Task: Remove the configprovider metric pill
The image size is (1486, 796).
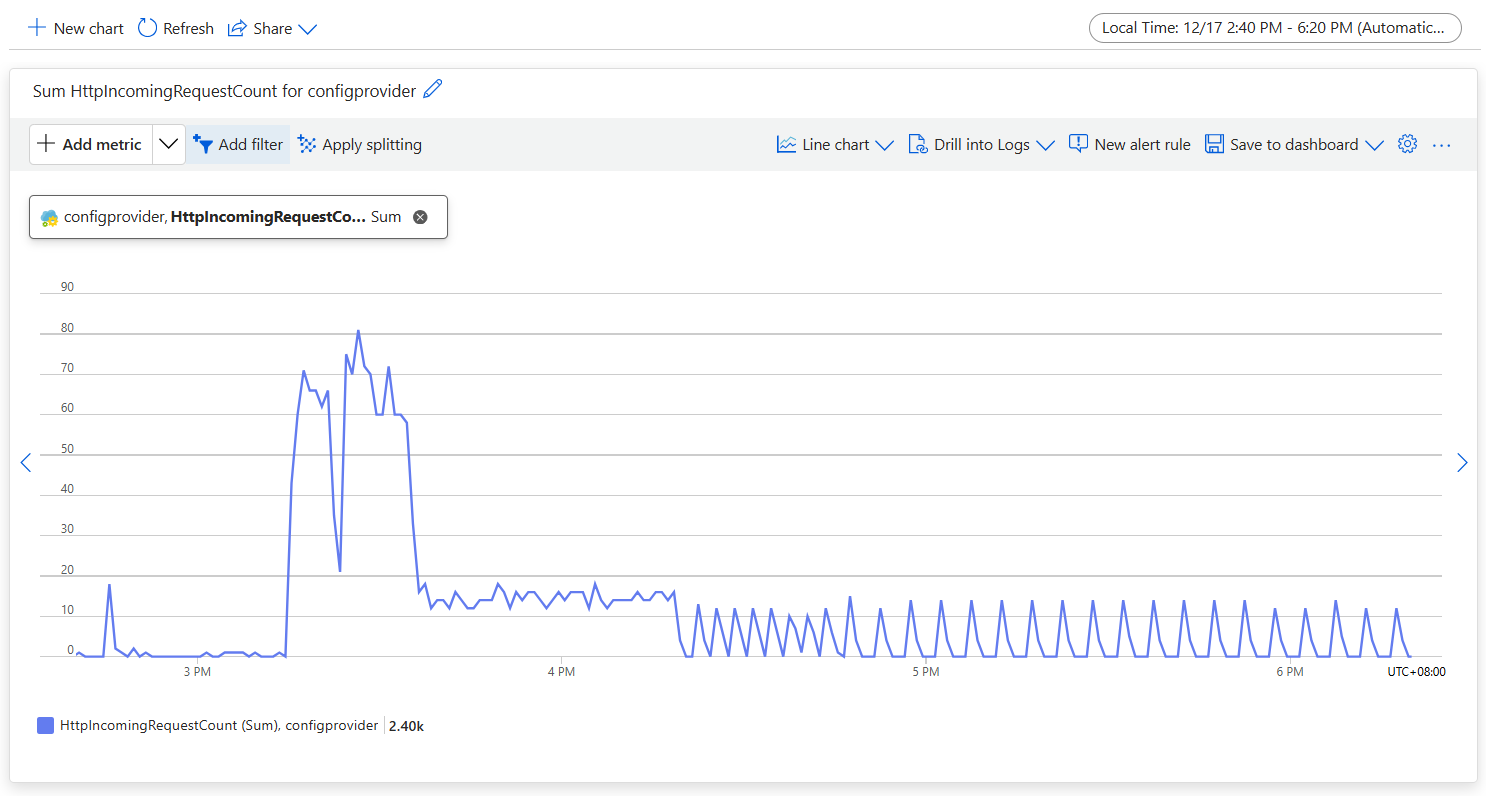Action: point(420,217)
